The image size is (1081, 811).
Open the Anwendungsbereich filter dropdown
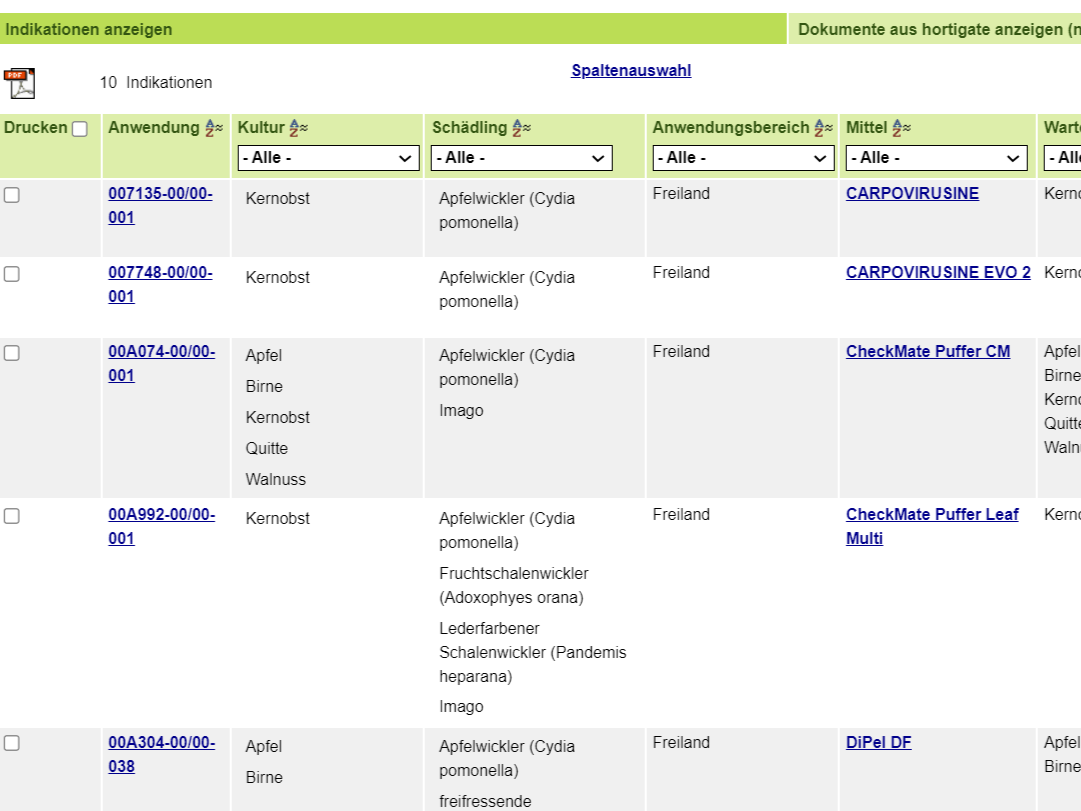pos(742,158)
